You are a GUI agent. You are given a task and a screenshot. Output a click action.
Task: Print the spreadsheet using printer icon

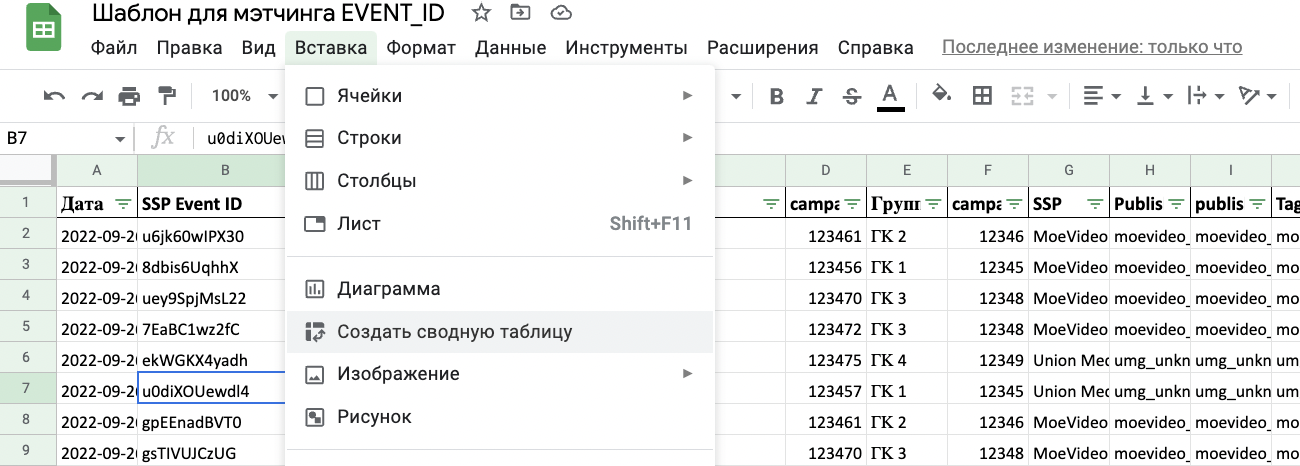coord(129,96)
